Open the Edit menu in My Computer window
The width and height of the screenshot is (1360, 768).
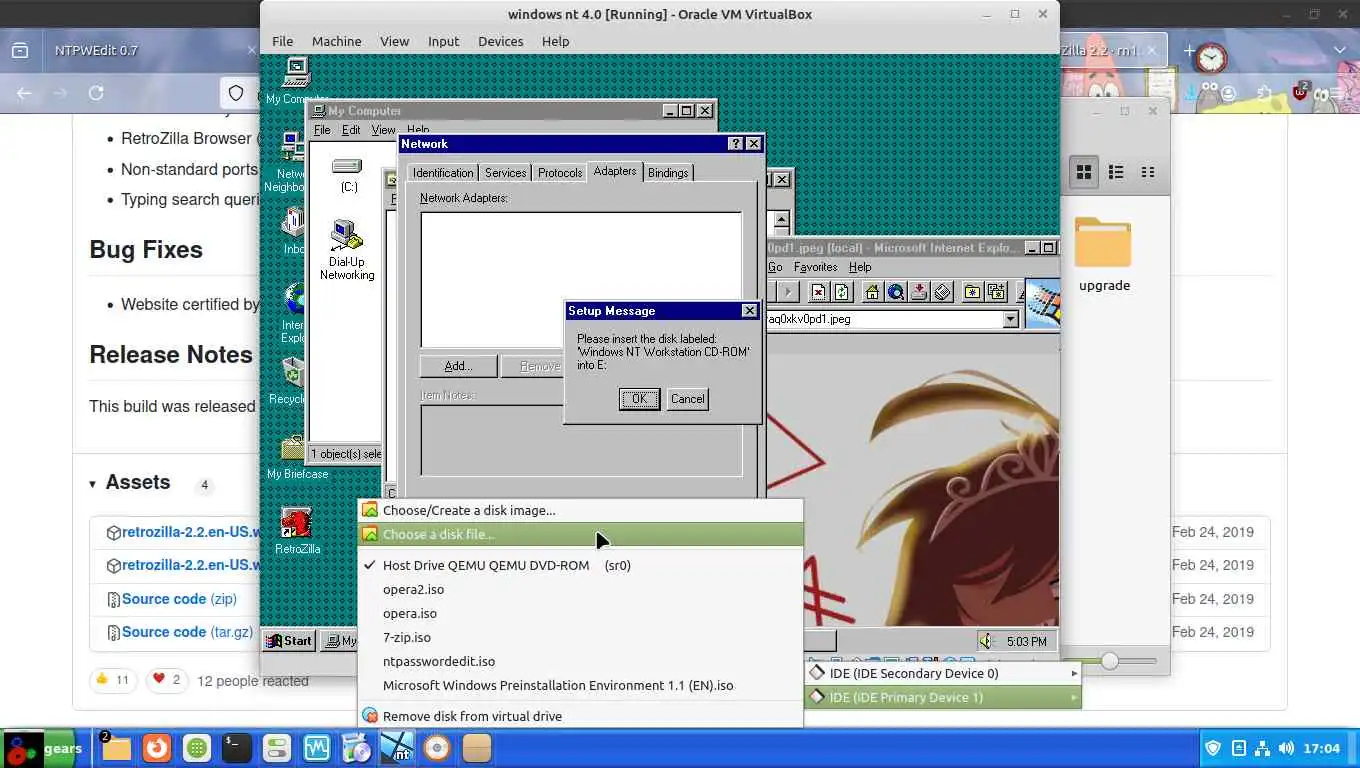[351, 130]
